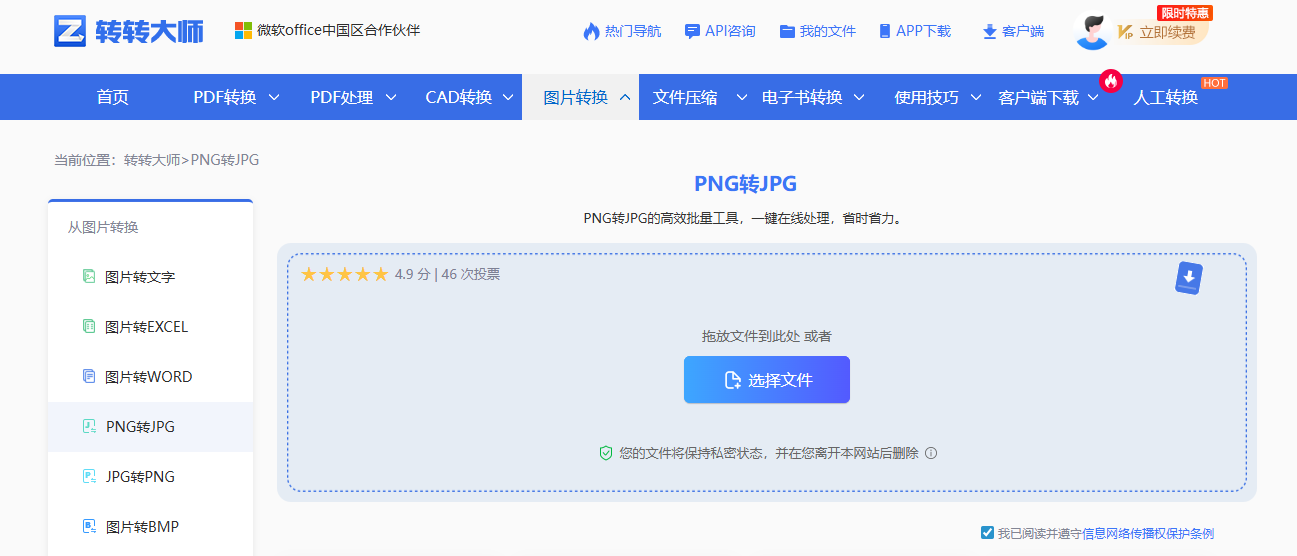1297x556 pixels.
Task: Click the PNG转JPG sidebar icon
Action: 89,427
